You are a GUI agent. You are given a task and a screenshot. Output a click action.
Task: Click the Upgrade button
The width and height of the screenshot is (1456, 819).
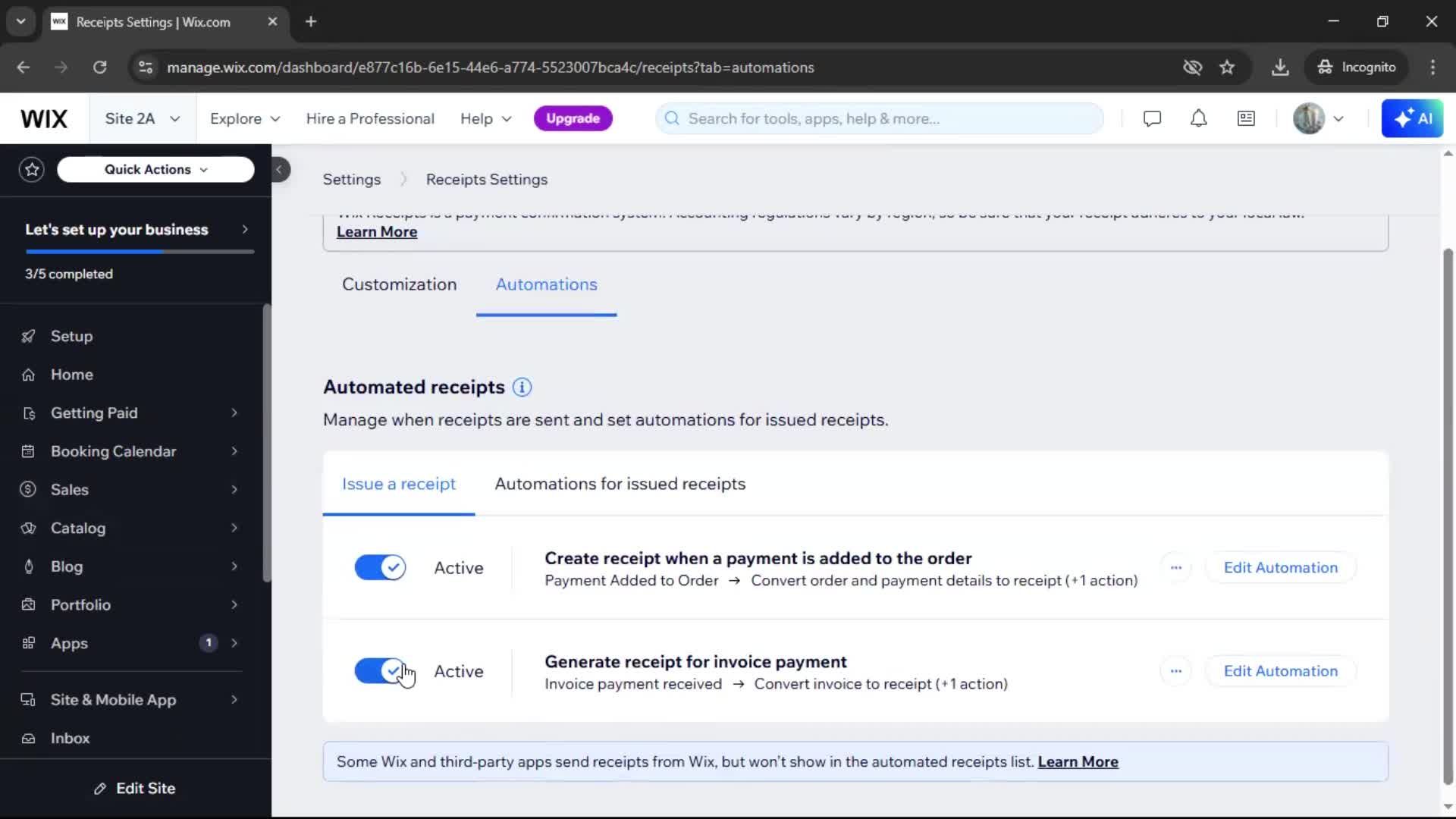pos(573,119)
